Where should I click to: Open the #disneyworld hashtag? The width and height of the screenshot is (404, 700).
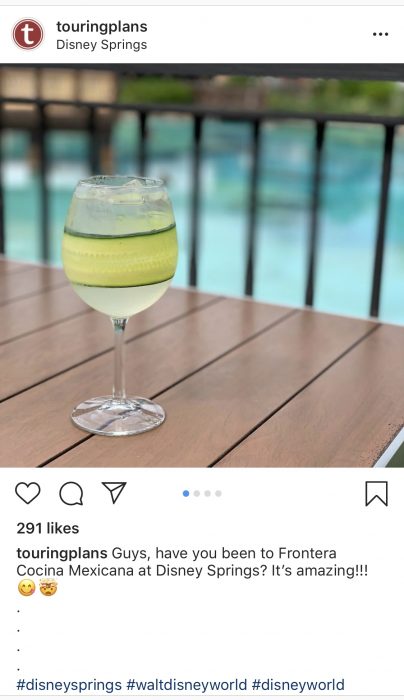point(298,685)
